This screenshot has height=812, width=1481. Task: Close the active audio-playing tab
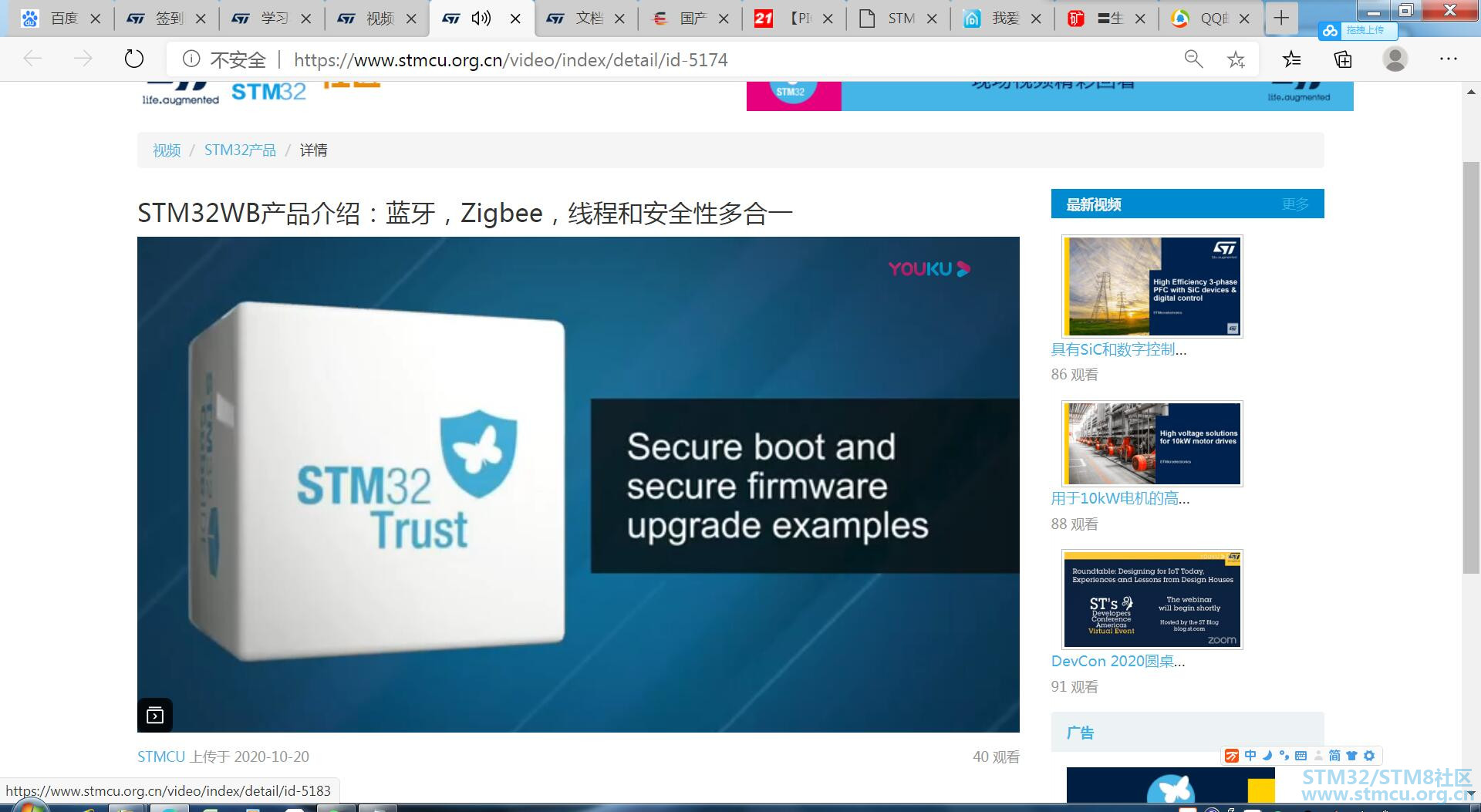(515, 19)
